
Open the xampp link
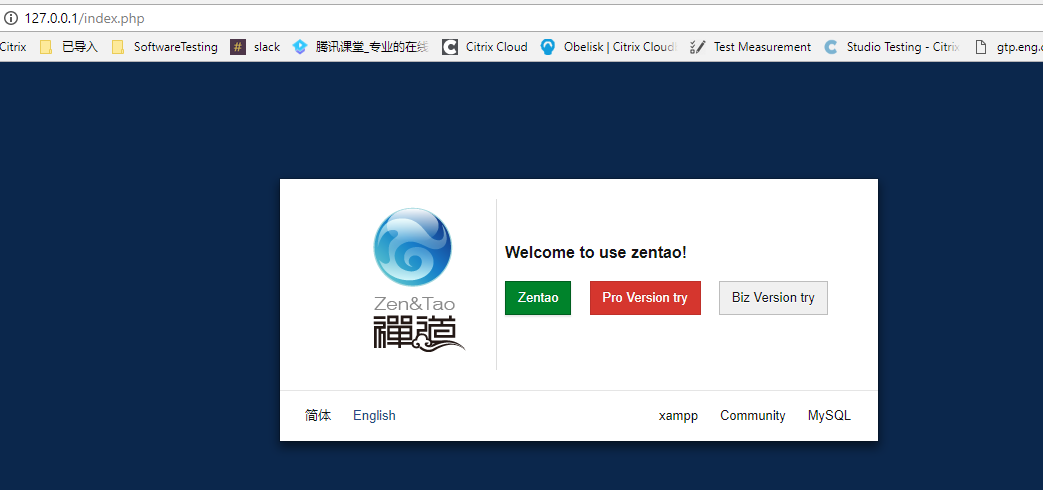click(678, 416)
